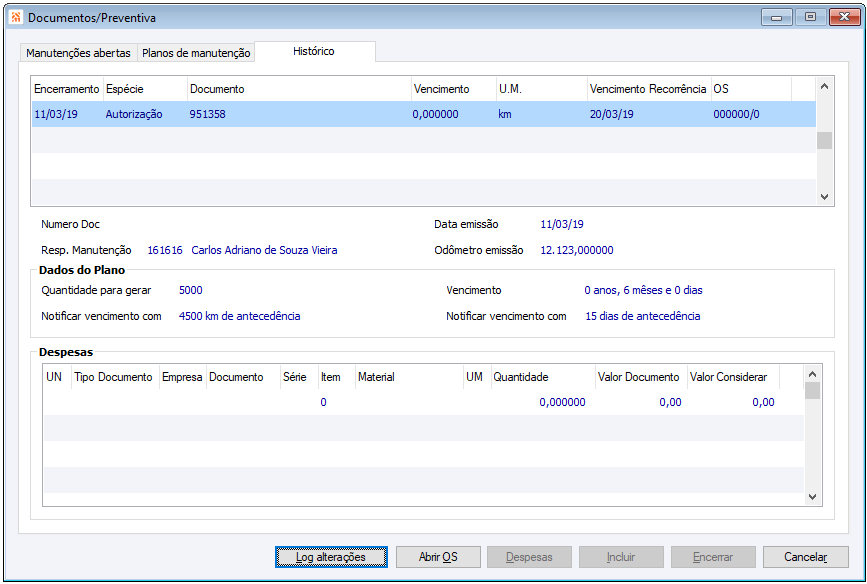Select the first row in Despesas grid
The height and width of the screenshot is (584, 867).
point(400,402)
